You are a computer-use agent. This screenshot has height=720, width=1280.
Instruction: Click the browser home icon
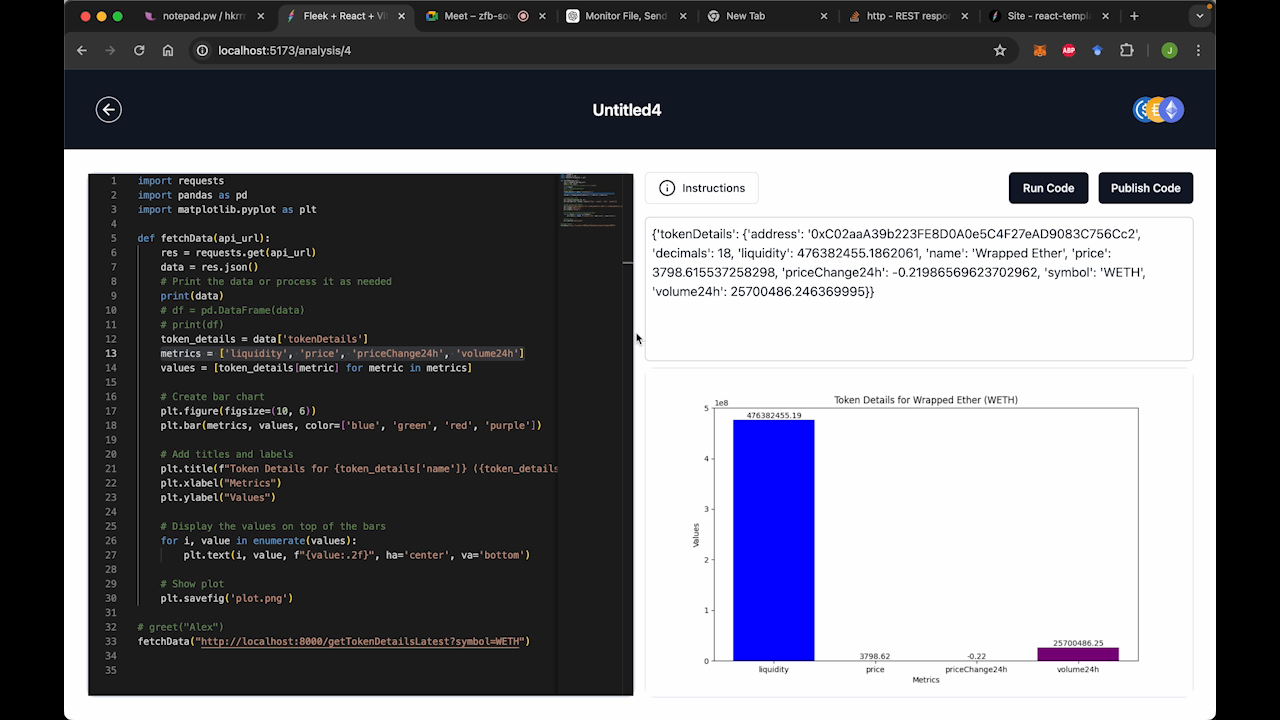coord(168,50)
